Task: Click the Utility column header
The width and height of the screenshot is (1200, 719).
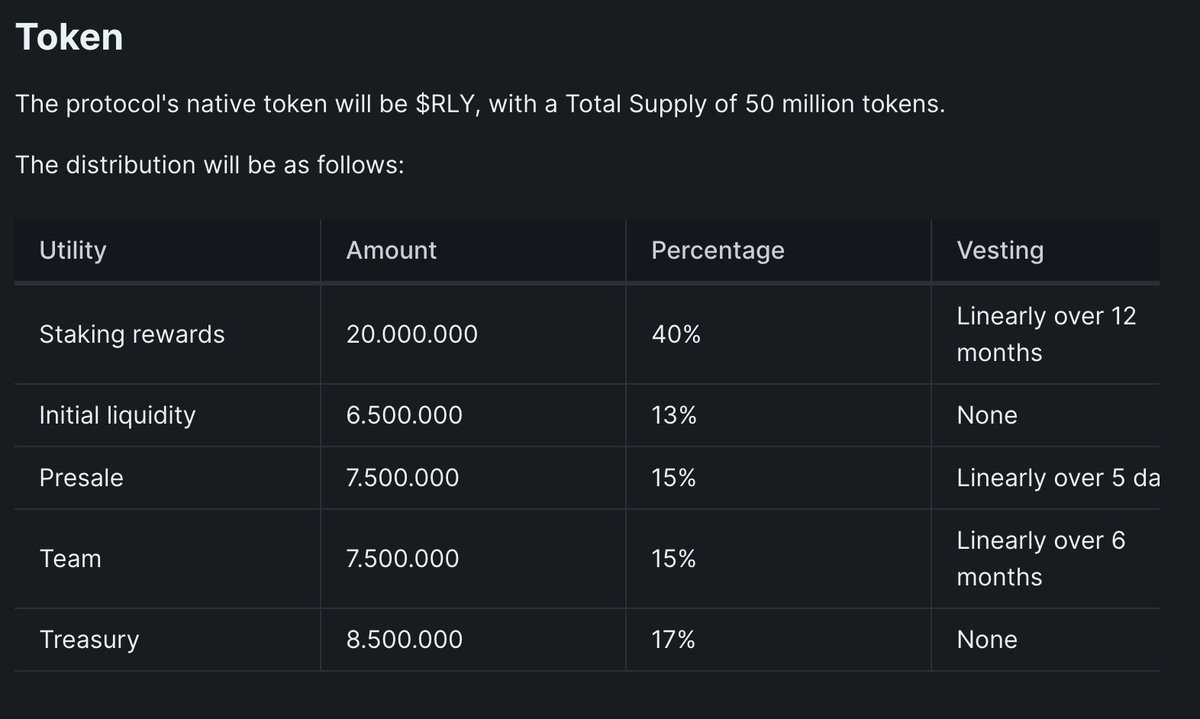Action: pyautogui.click(x=72, y=250)
